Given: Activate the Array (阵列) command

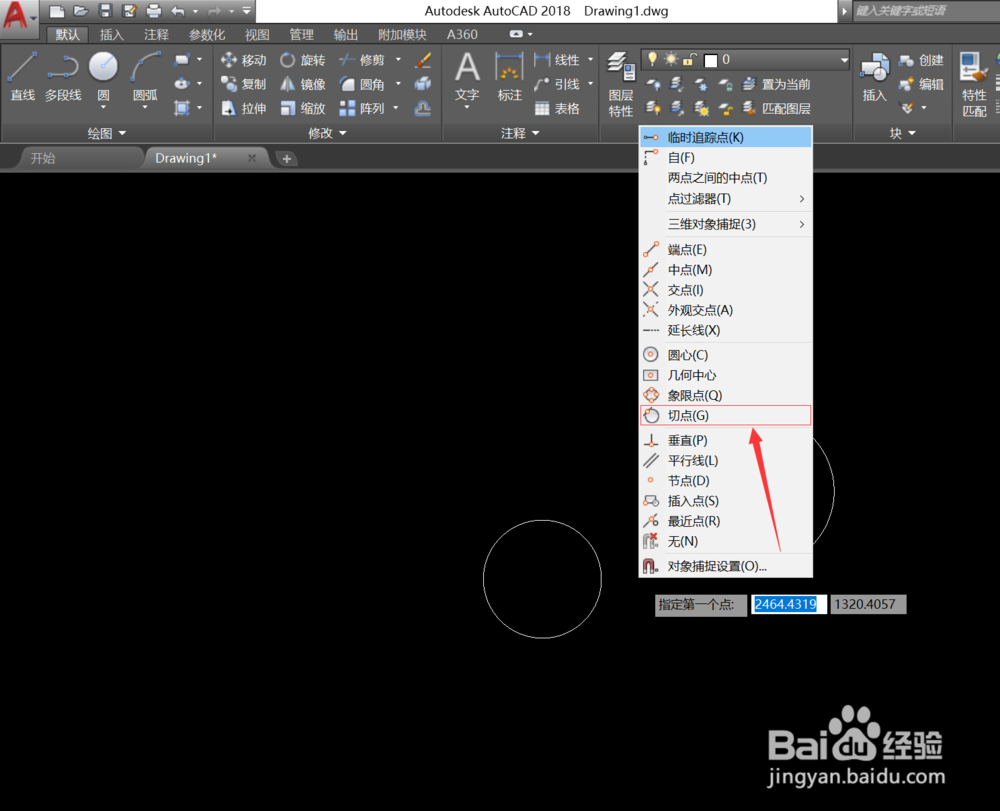Looking at the screenshot, I should 362,108.
